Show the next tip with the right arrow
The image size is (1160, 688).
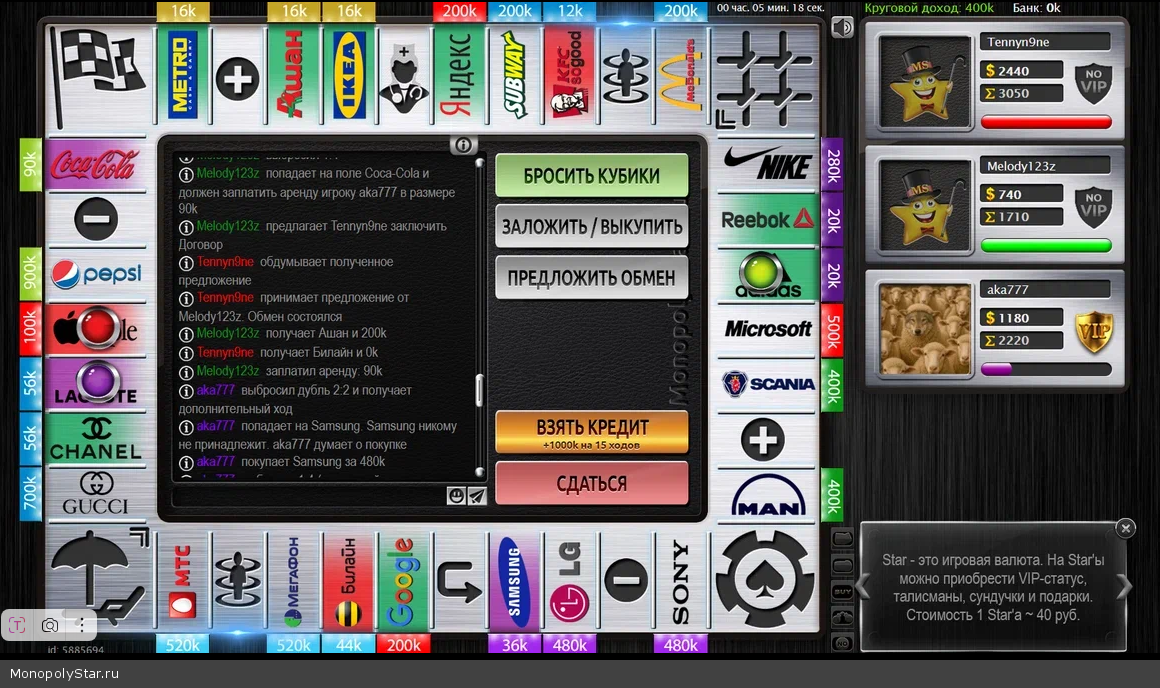[x=1124, y=587]
